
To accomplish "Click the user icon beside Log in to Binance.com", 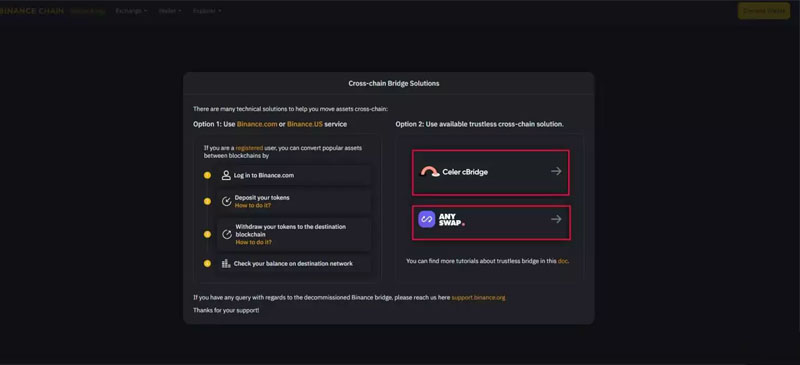I will click(x=226, y=175).
